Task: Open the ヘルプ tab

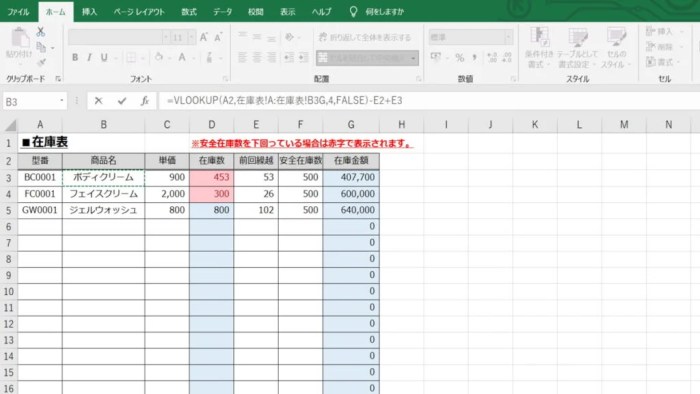Action: [321, 12]
